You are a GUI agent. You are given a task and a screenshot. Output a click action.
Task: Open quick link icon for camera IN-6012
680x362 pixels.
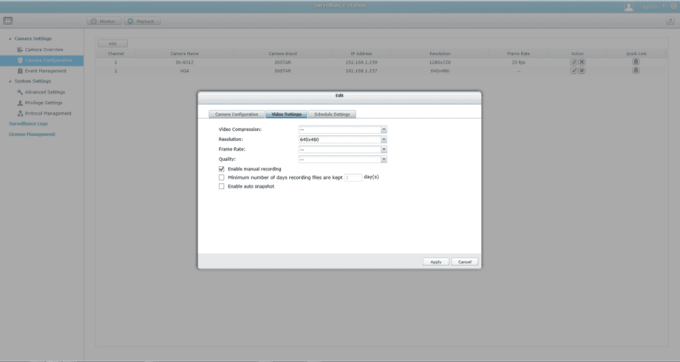[x=636, y=62]
